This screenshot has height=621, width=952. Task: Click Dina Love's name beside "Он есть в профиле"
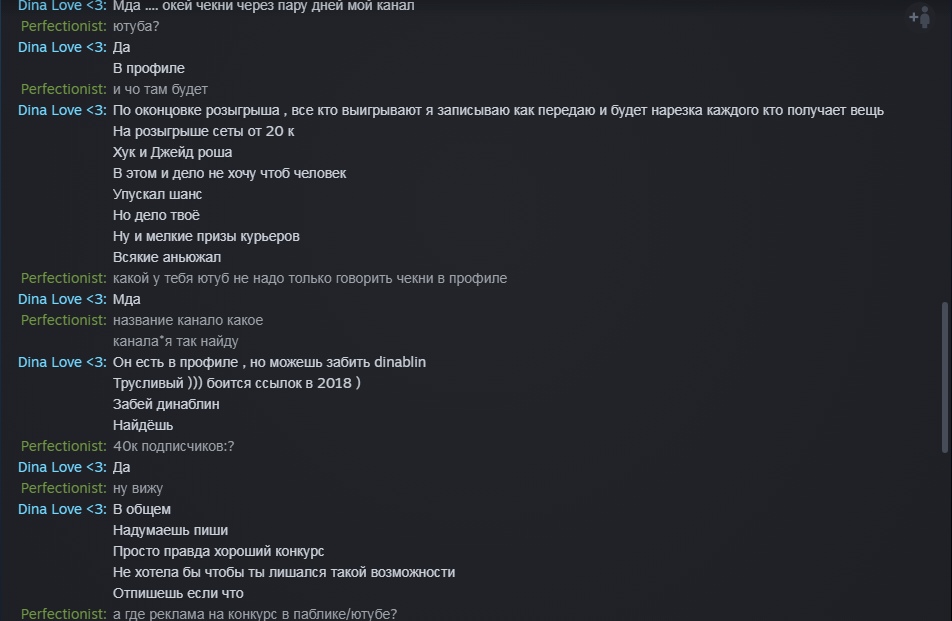(61, 363)
